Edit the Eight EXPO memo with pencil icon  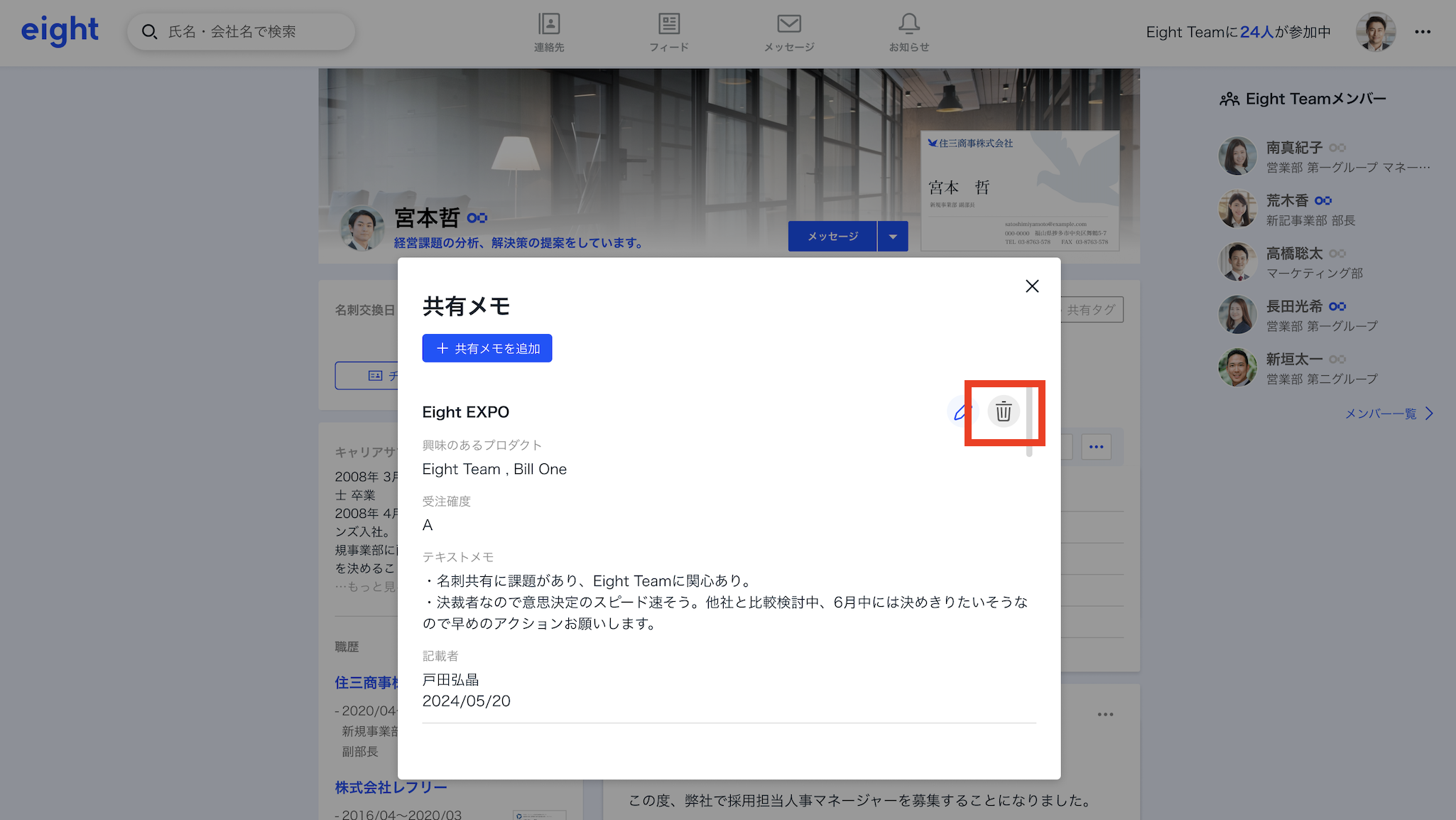tap(962, 411)
